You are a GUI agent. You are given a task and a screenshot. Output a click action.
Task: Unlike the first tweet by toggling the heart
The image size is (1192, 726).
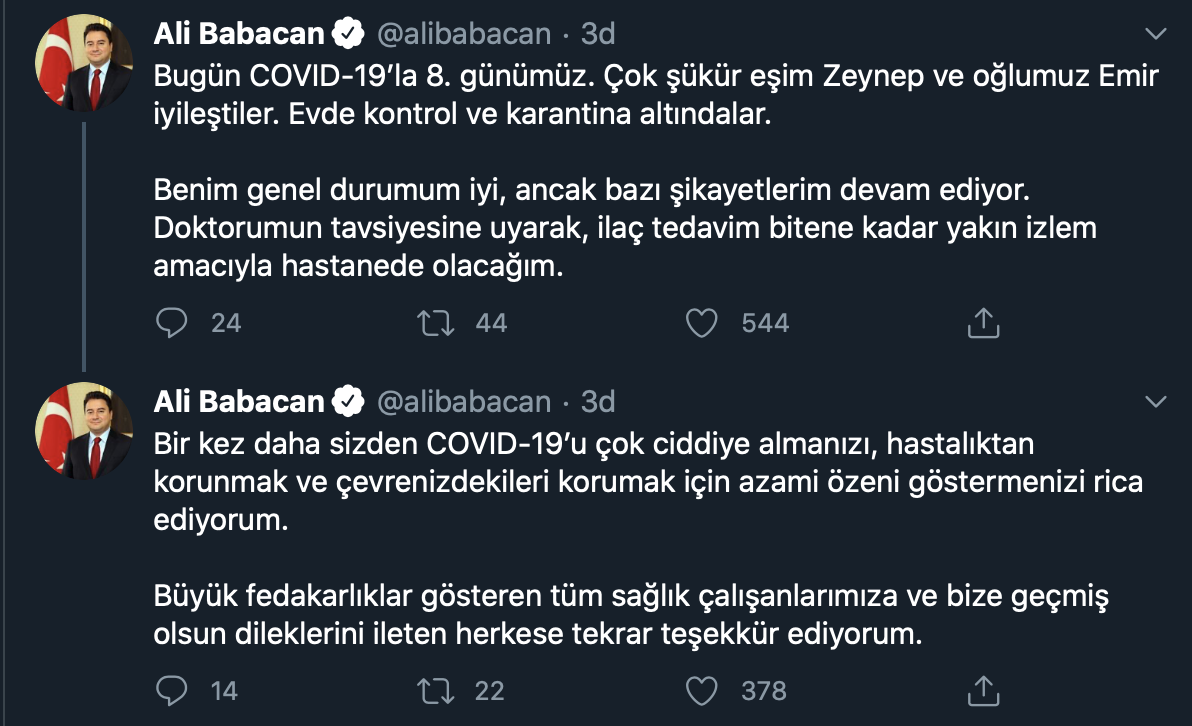click(x=702, y=322)
